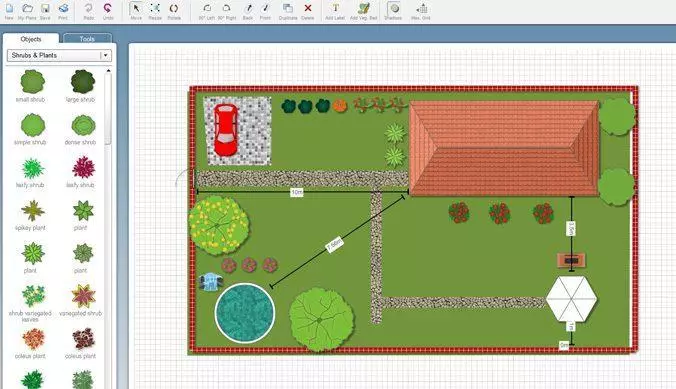Click the object list scroll-up arrow
Screen dimensions: 676x389
point(108,70)
